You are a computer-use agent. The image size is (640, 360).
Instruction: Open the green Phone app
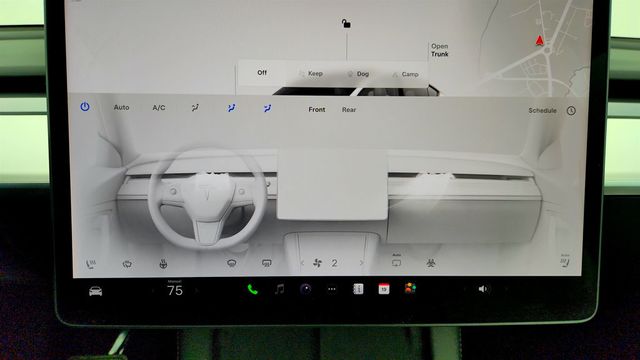tap(252, 289)
